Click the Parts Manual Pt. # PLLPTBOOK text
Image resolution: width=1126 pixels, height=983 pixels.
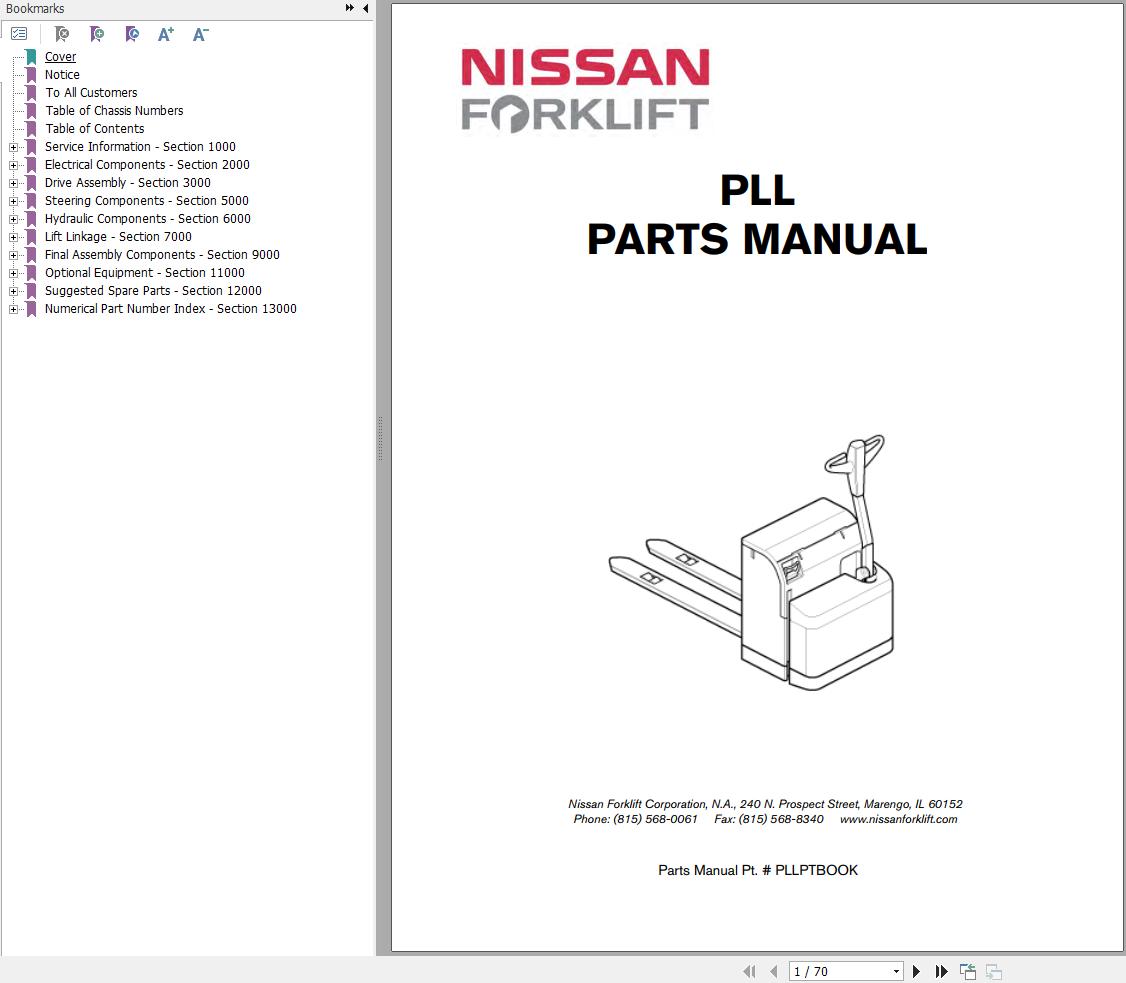click(758, 870)
